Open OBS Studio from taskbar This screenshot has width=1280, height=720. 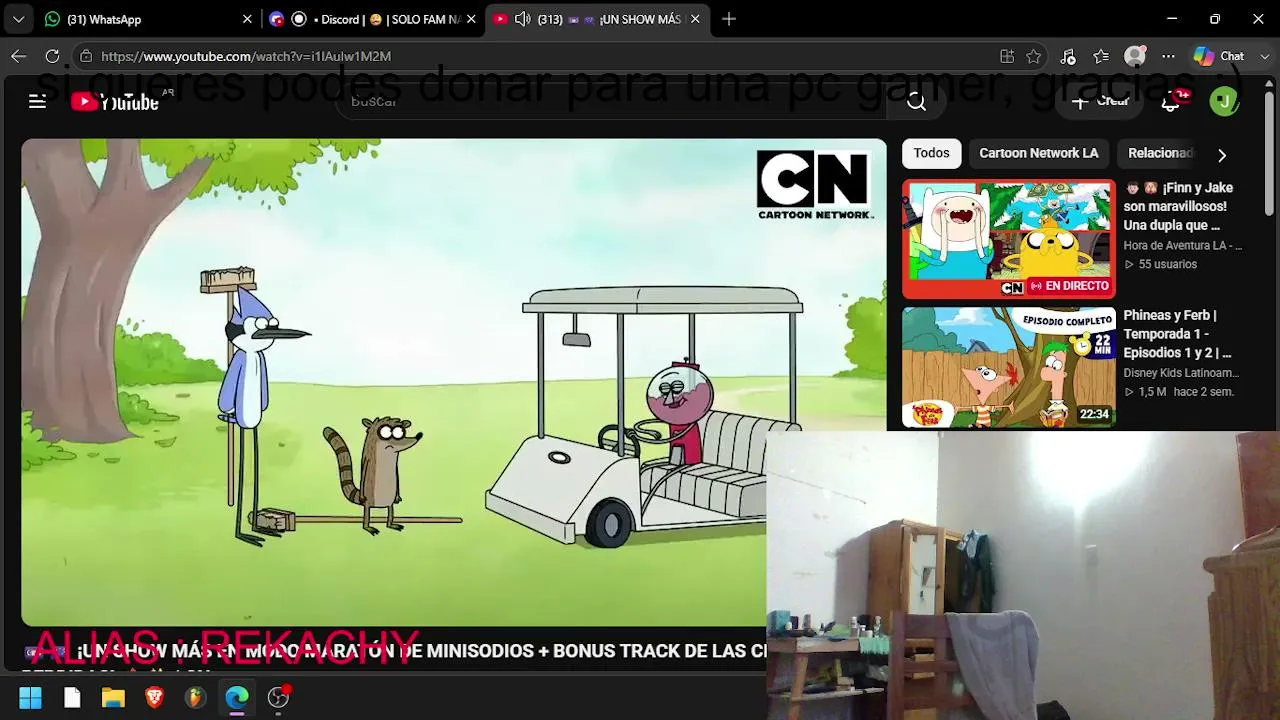[x=278, y=697]
